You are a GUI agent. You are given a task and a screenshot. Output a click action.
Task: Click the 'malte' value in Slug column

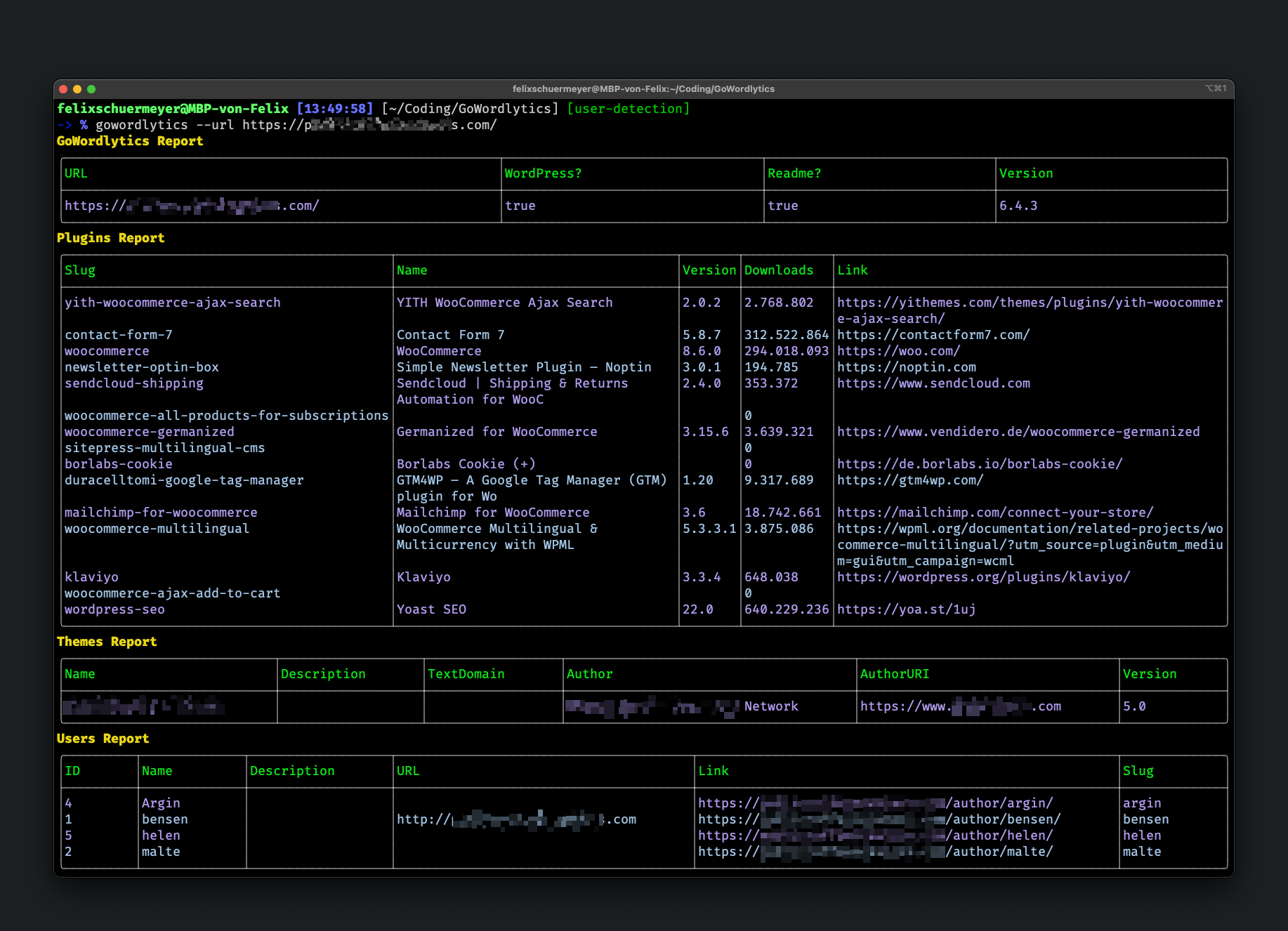(1142, 852)
